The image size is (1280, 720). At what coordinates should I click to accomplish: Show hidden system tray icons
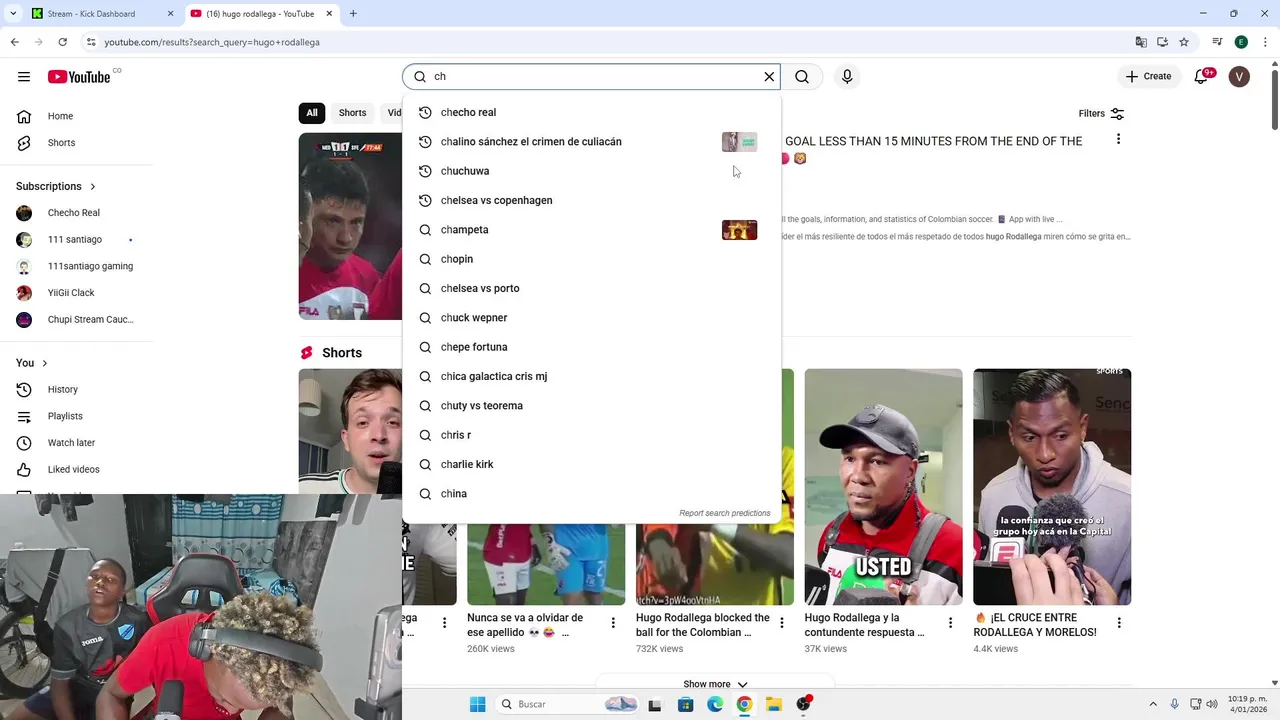(x=1152, y=704)
